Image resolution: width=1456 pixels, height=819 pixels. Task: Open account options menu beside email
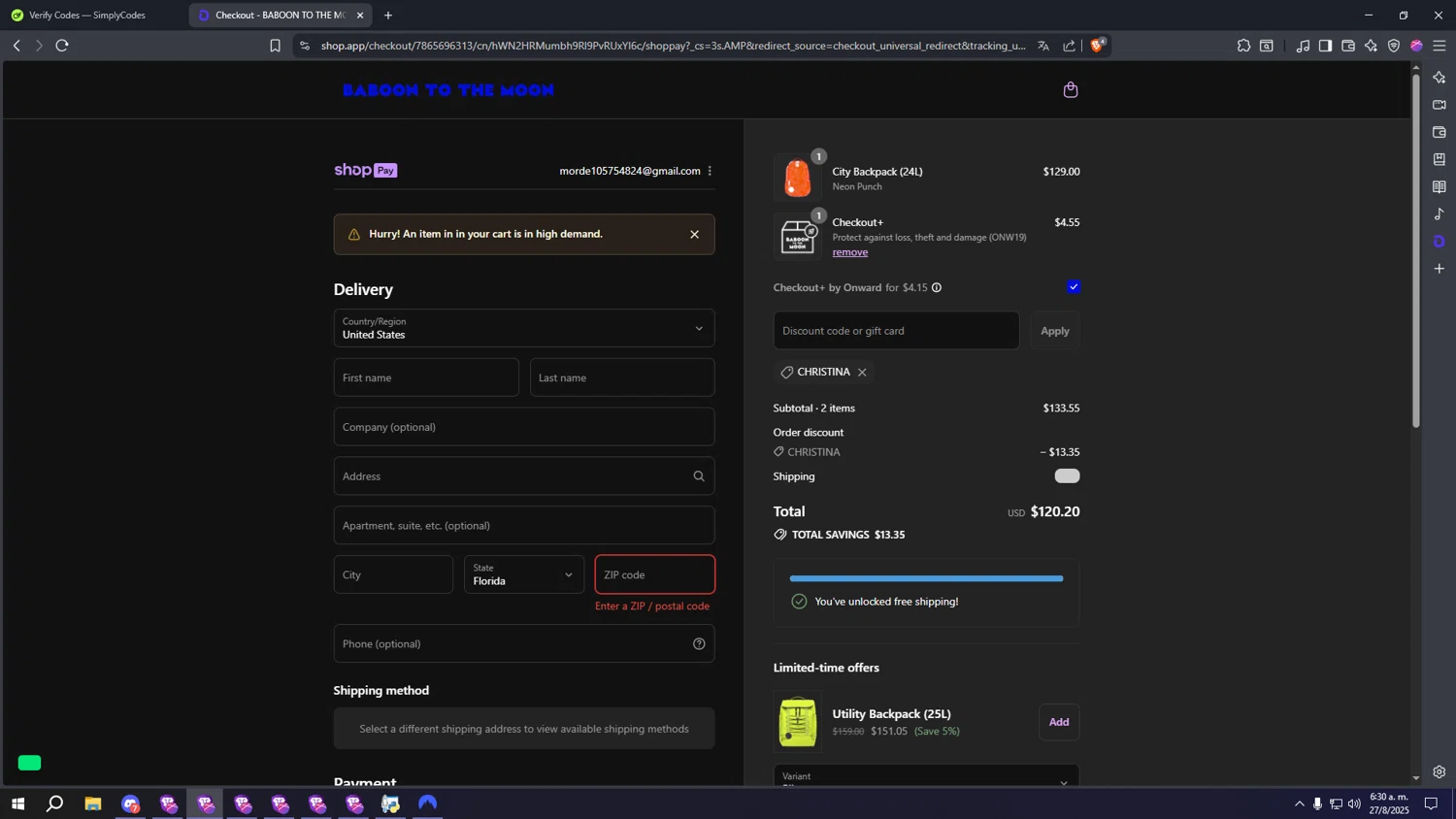point(710,171)
